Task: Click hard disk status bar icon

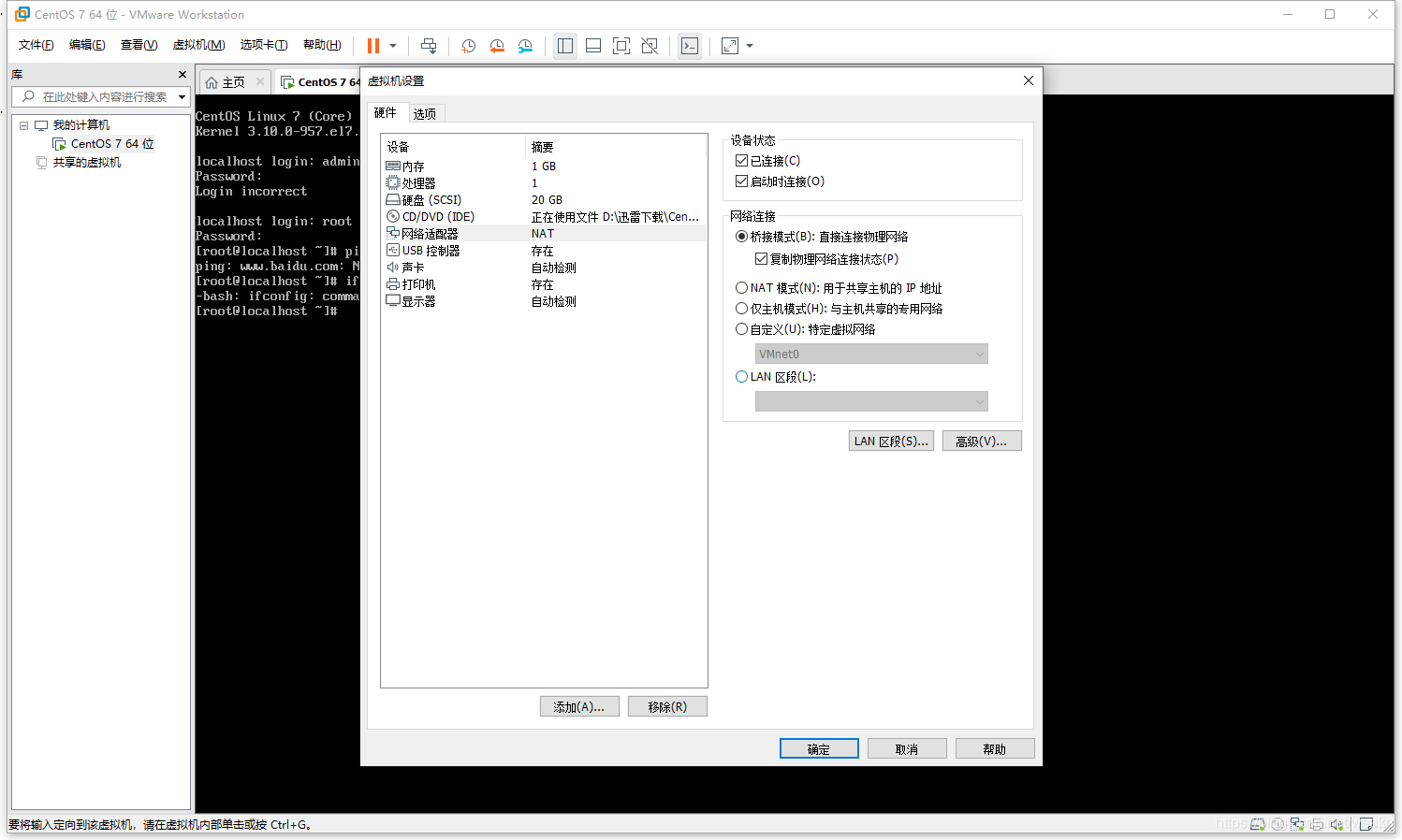Action: pos(1258,824)
